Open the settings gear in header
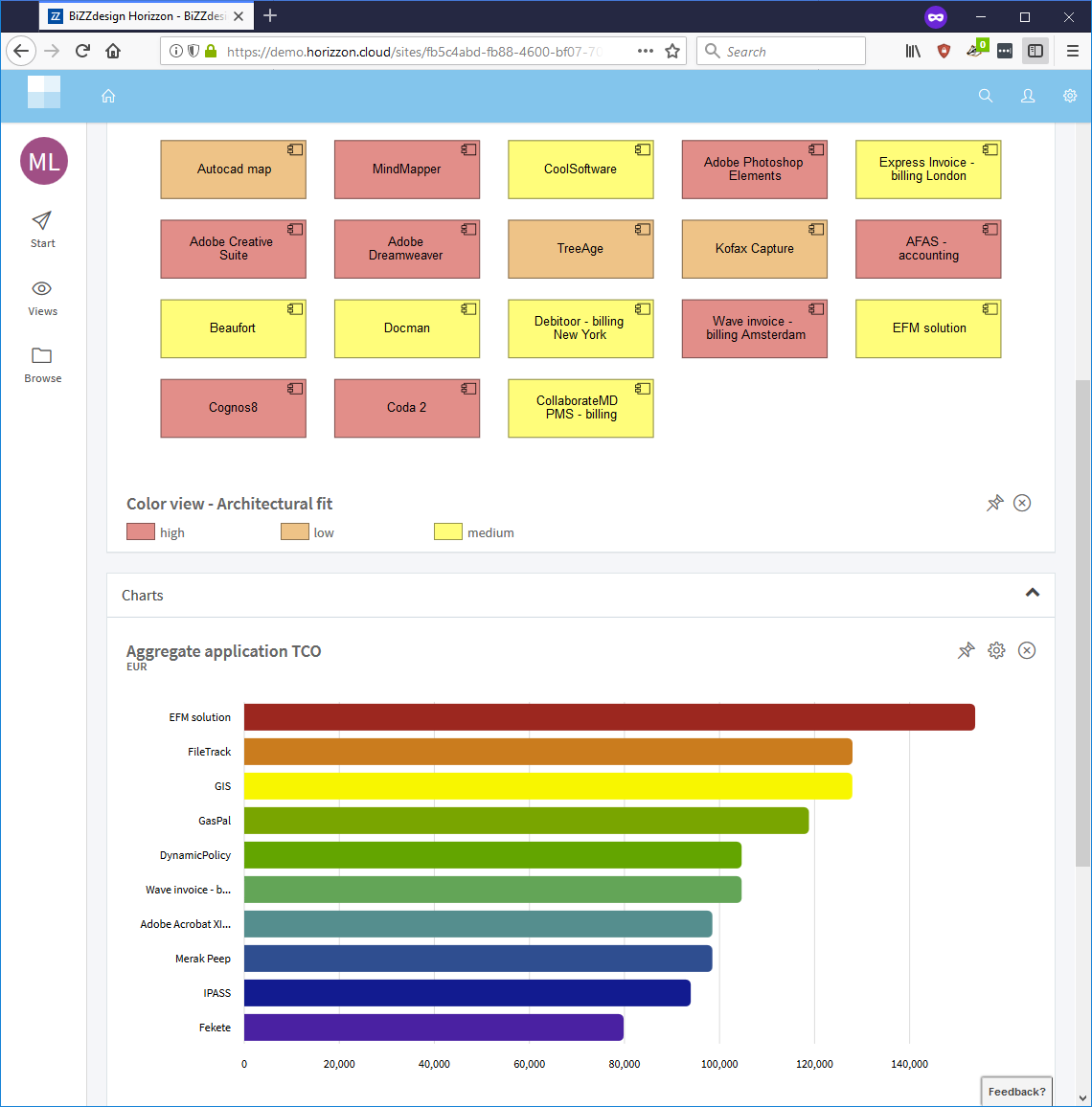The image size is (1092, 1107). tap(1070, 96)
